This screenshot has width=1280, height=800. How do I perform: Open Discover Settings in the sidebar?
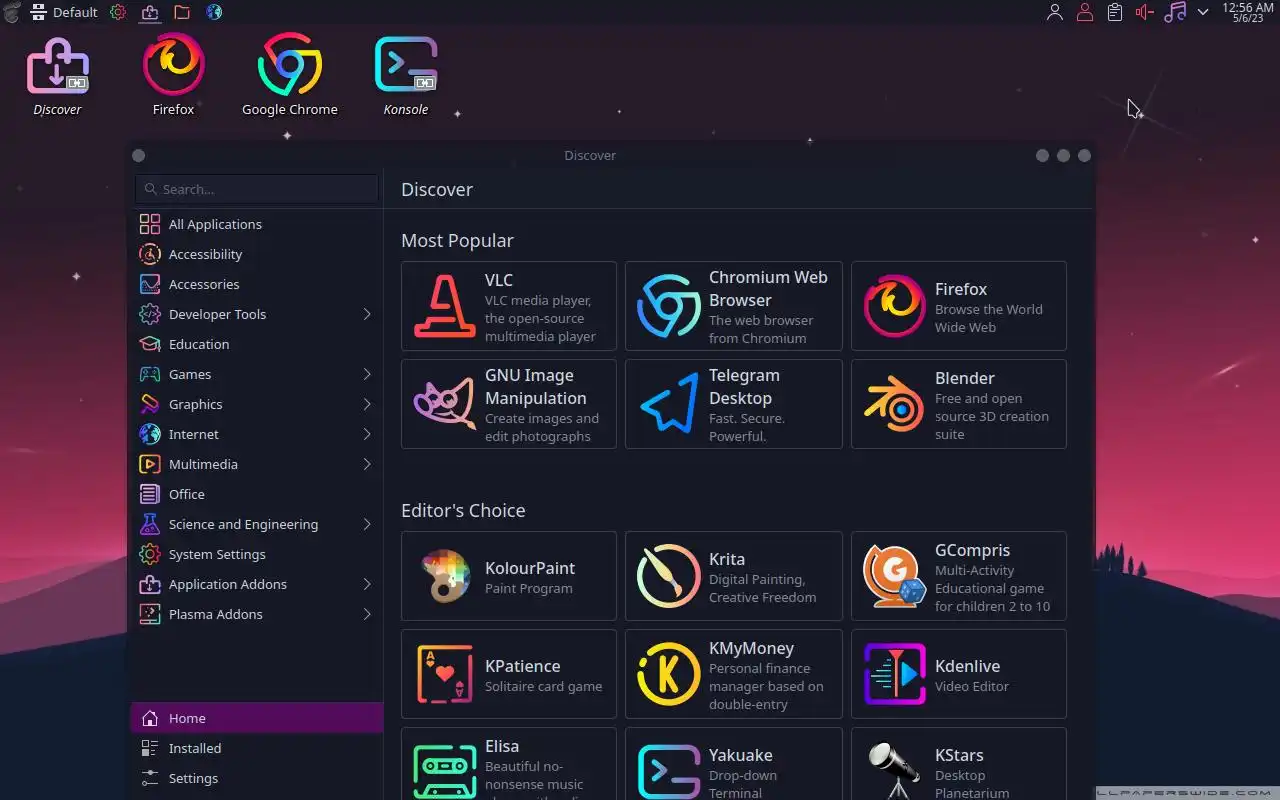pyautogui.click(x=256, y=778)
